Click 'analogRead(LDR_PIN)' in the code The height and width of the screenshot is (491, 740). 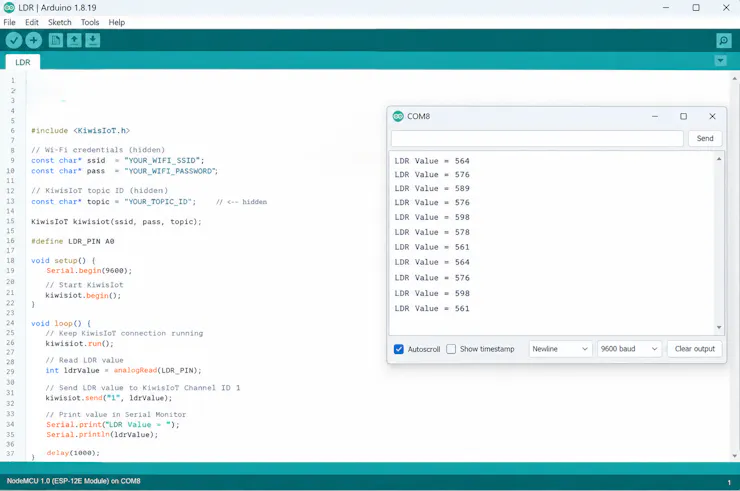tap(156, 371)
